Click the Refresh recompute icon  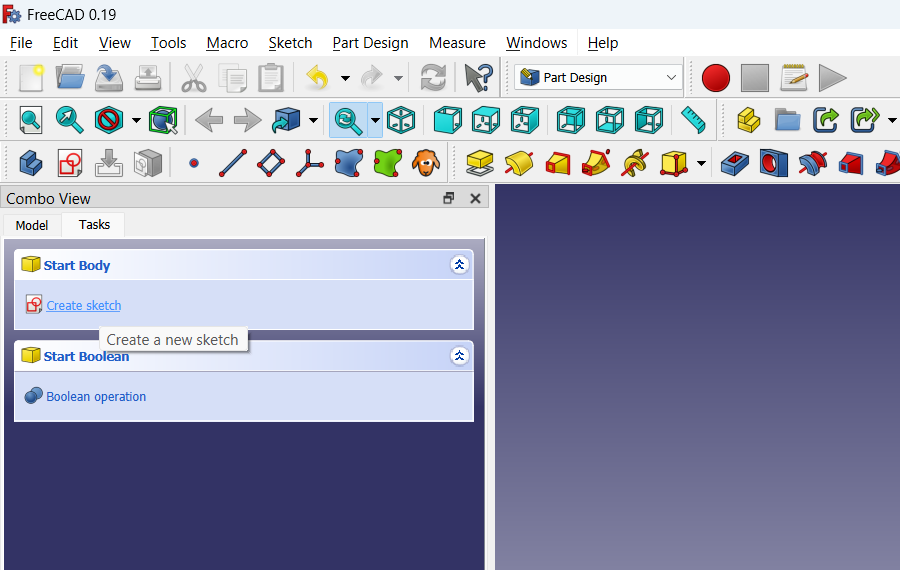click(433, 77)
